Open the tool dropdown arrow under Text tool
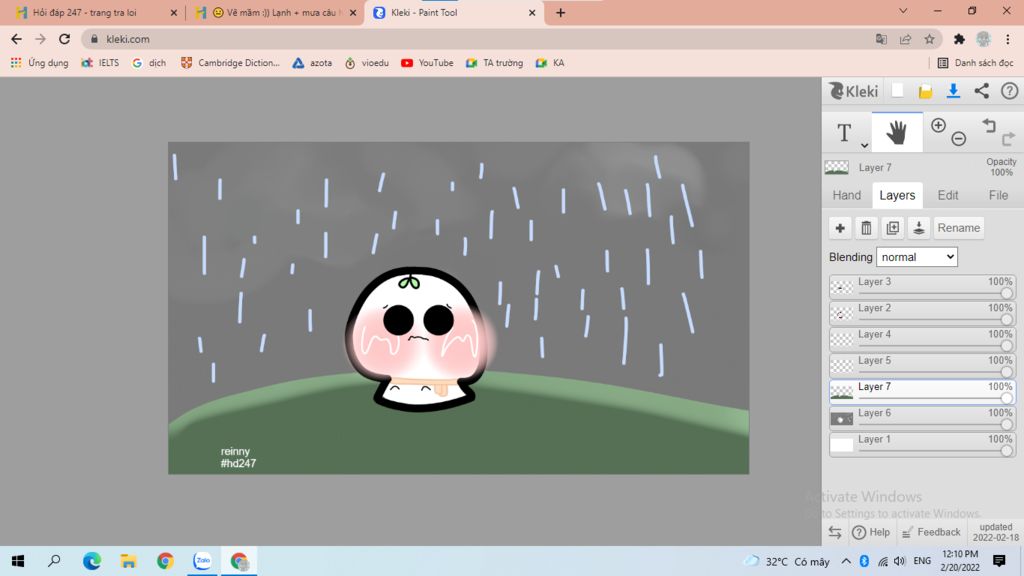 [x=864, y=146]
